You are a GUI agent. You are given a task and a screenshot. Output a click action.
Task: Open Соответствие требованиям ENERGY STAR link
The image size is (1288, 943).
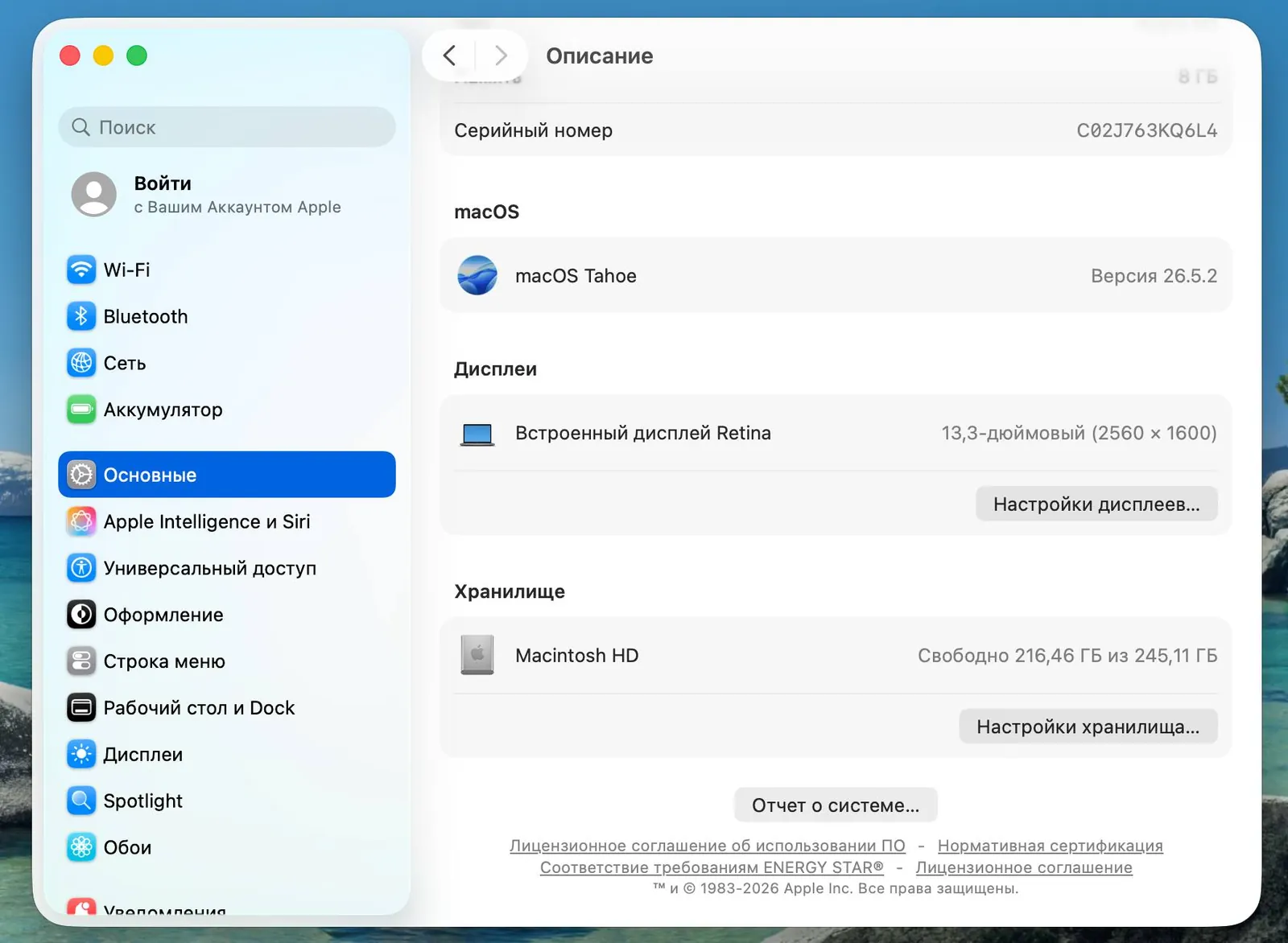(712, 867)
